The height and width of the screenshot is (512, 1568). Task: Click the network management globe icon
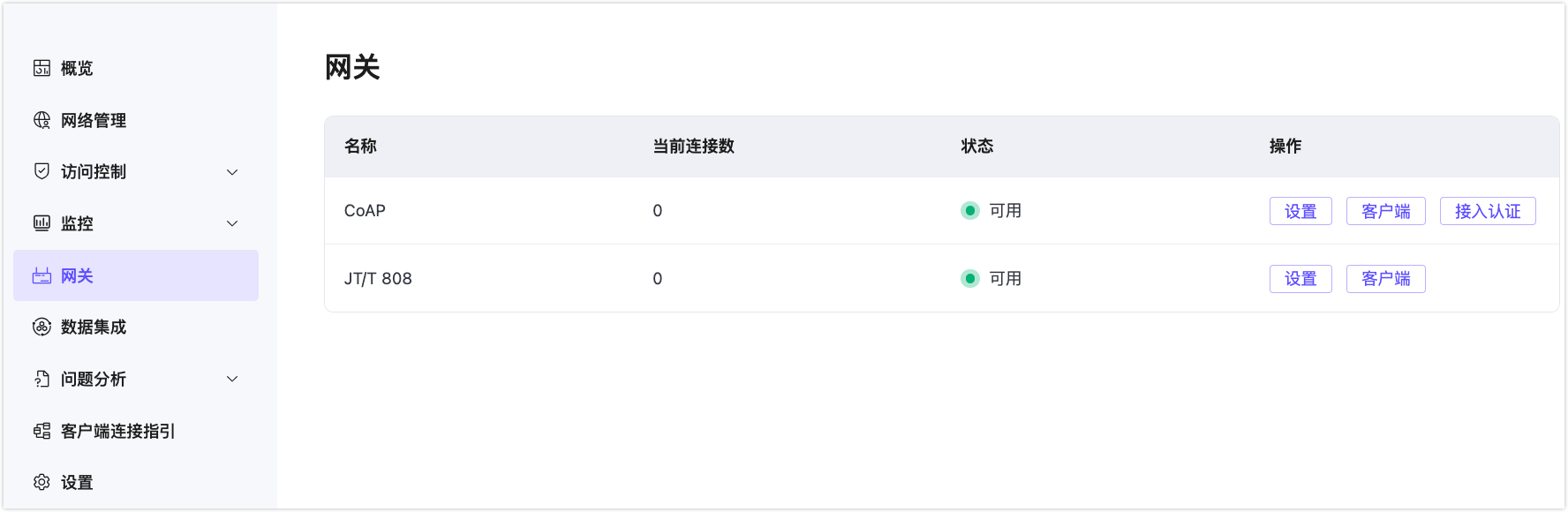click(x=41, y=120)
